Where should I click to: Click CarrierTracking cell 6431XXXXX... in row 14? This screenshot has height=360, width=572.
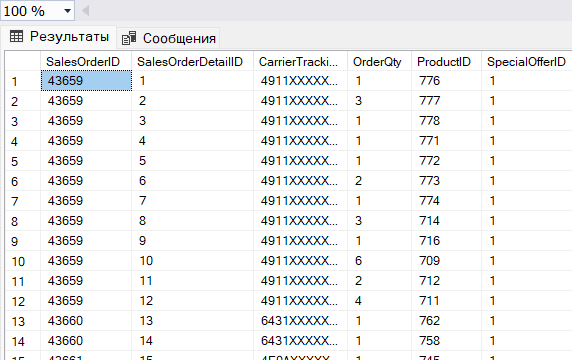click(x=301, y=341)
